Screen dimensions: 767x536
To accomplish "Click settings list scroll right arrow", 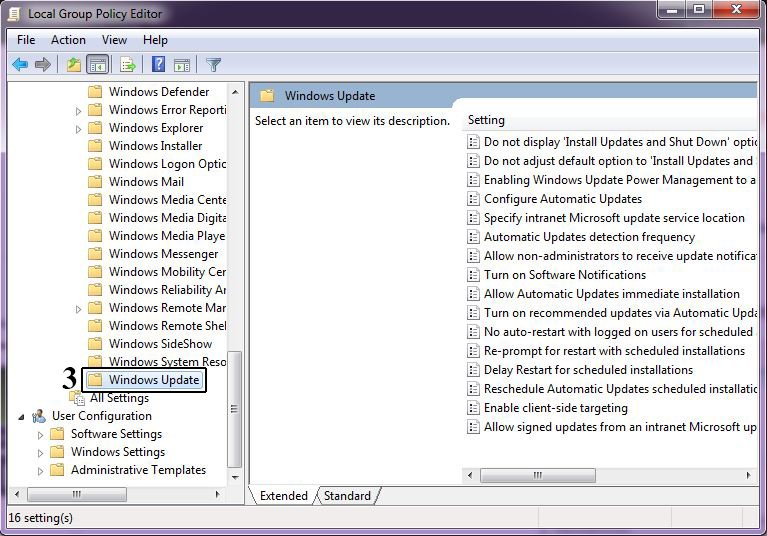I will pos(748,475).
